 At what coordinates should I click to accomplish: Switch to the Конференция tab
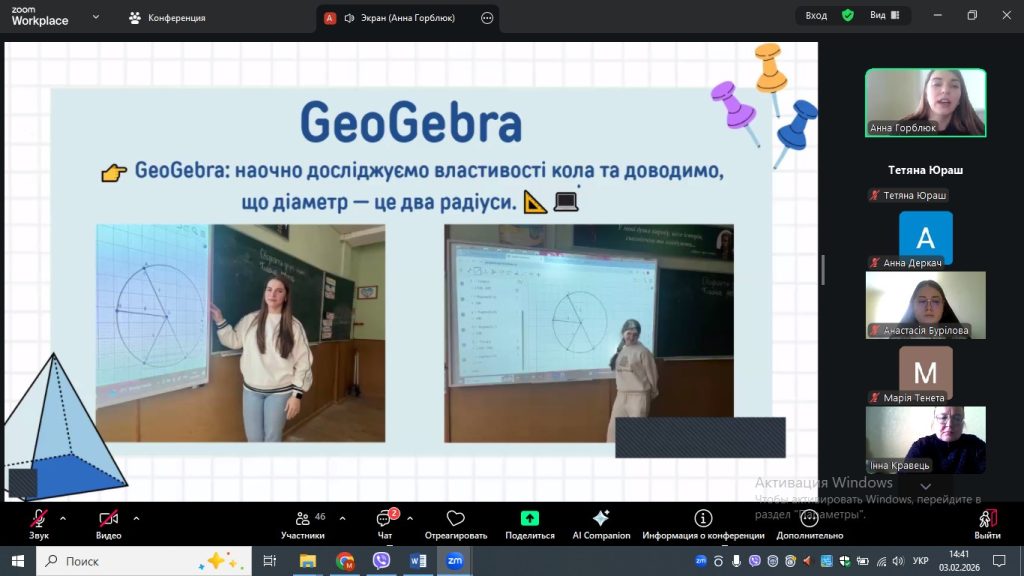pyautogui.click(x=166, y=18)
